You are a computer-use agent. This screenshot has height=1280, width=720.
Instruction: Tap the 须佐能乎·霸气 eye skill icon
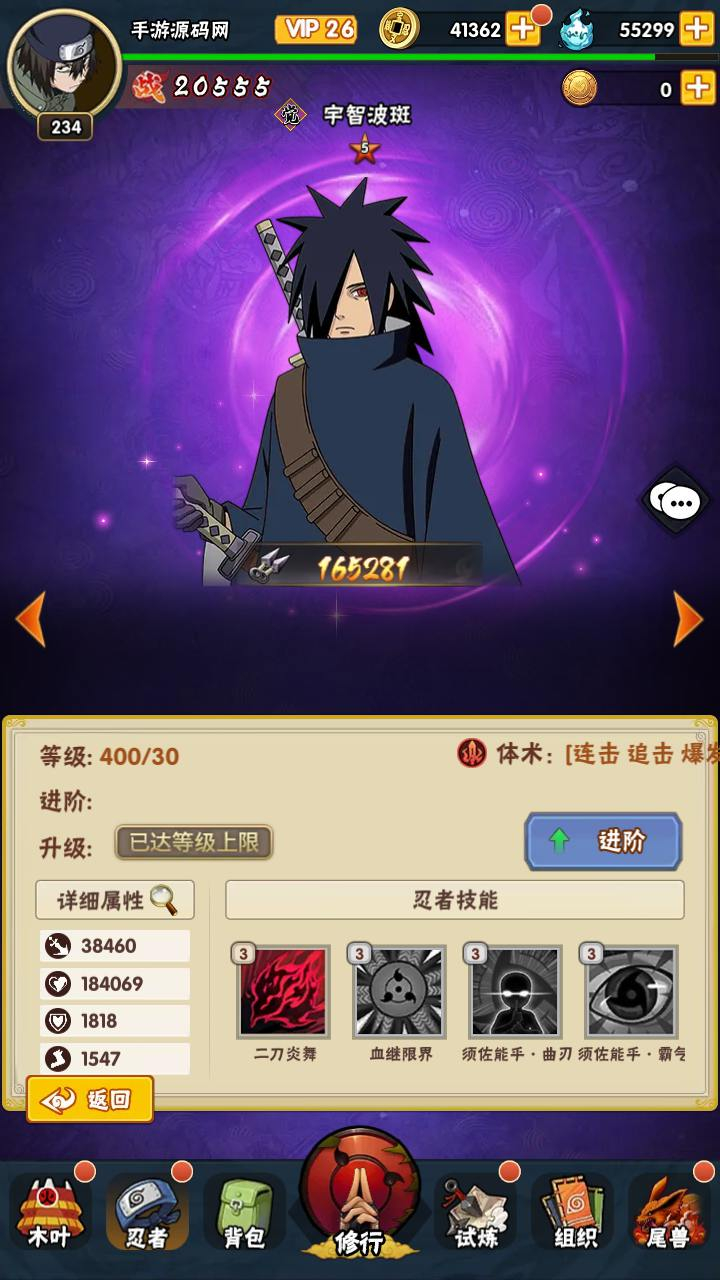[x=632, y=991]
